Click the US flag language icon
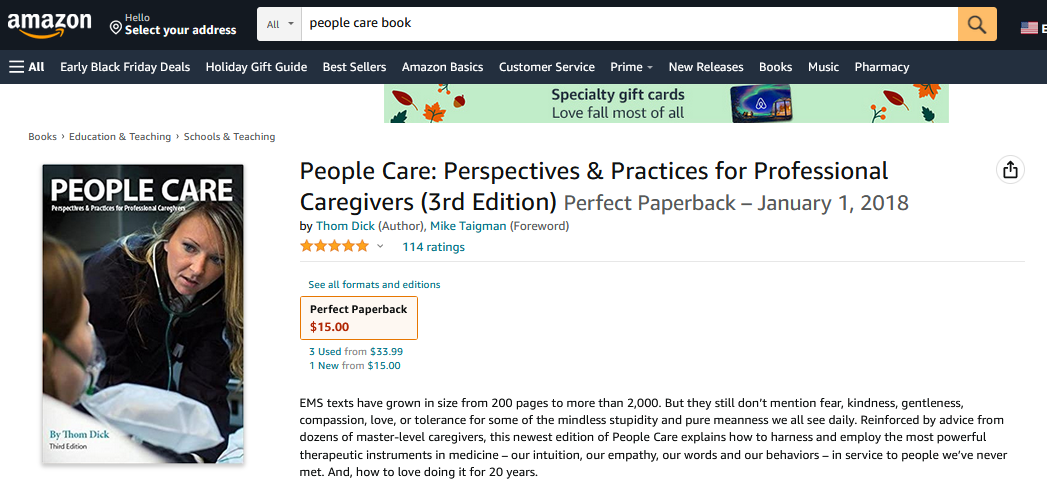 click(x=1029, y=28)
